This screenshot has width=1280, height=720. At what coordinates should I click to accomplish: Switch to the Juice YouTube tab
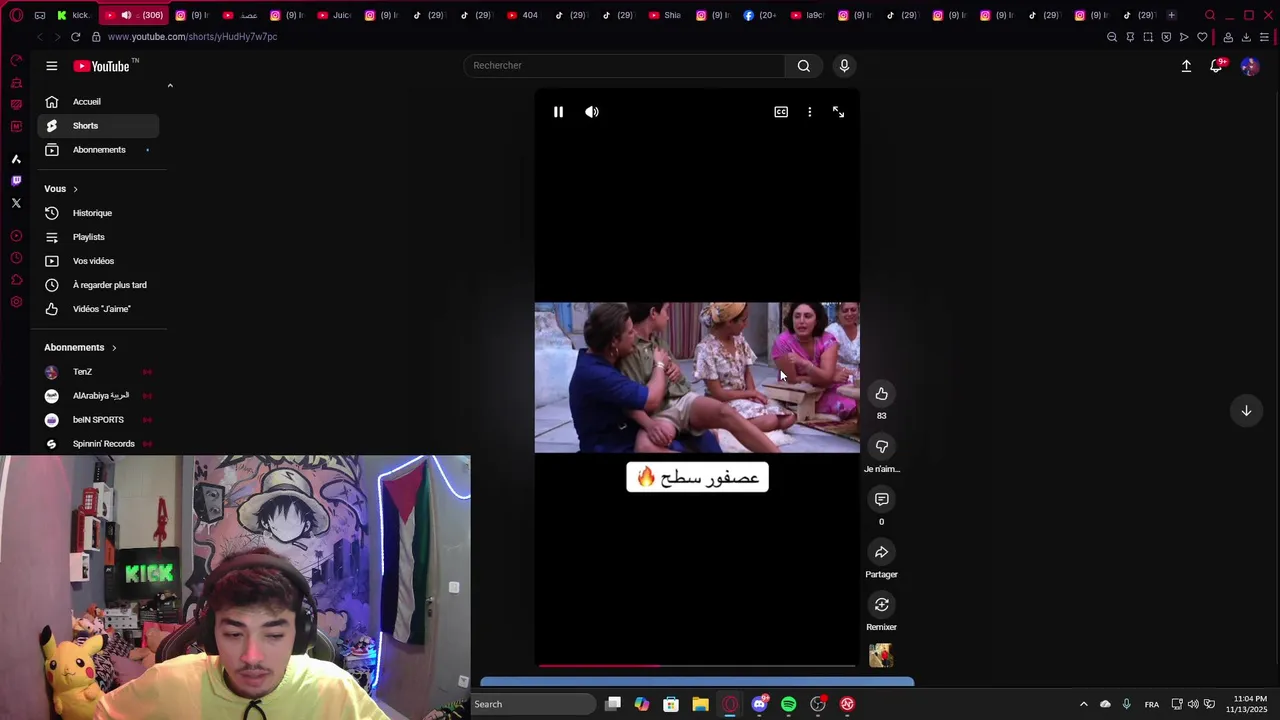coord(335,15)
